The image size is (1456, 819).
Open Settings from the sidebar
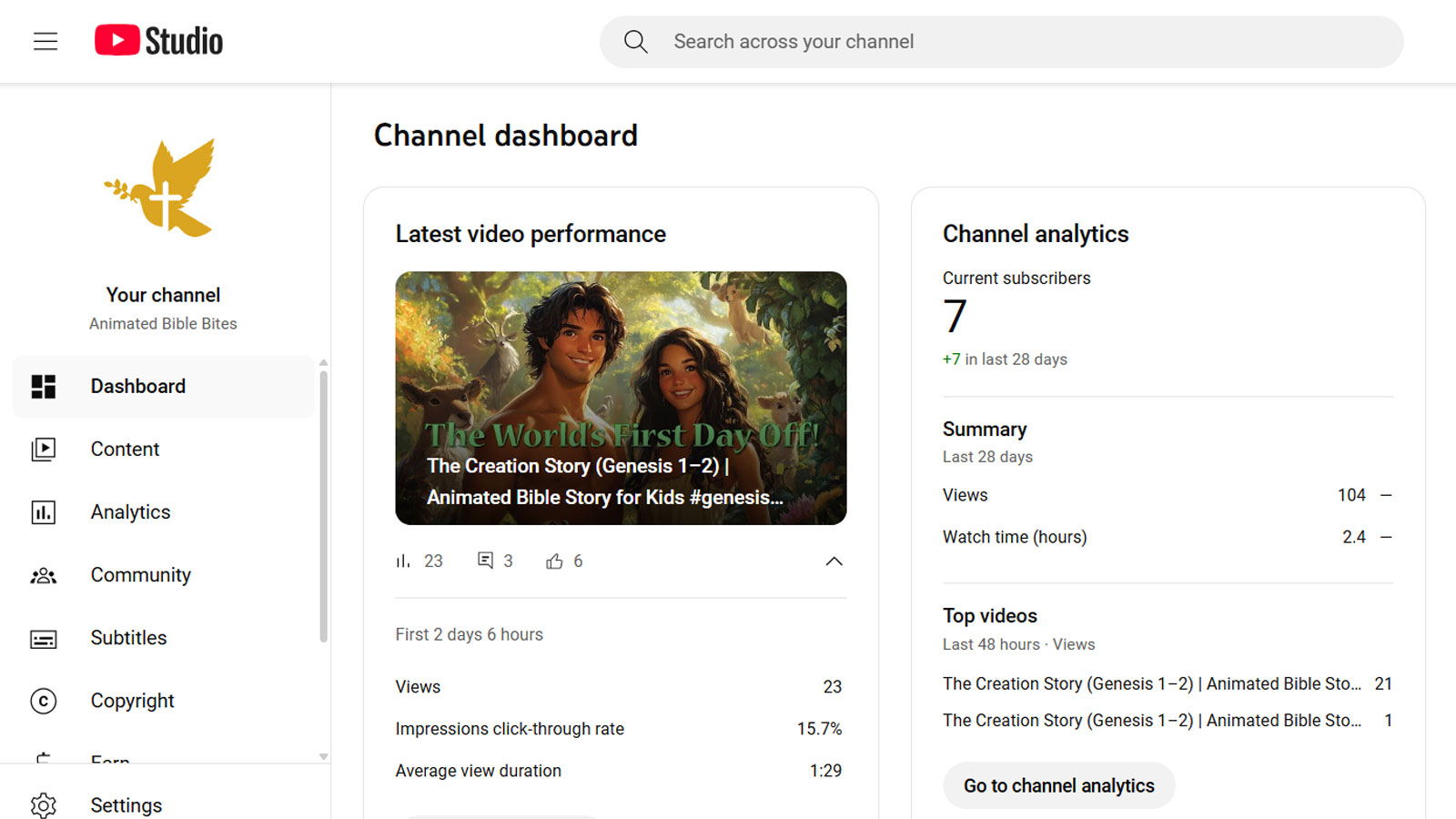point(164,805)
